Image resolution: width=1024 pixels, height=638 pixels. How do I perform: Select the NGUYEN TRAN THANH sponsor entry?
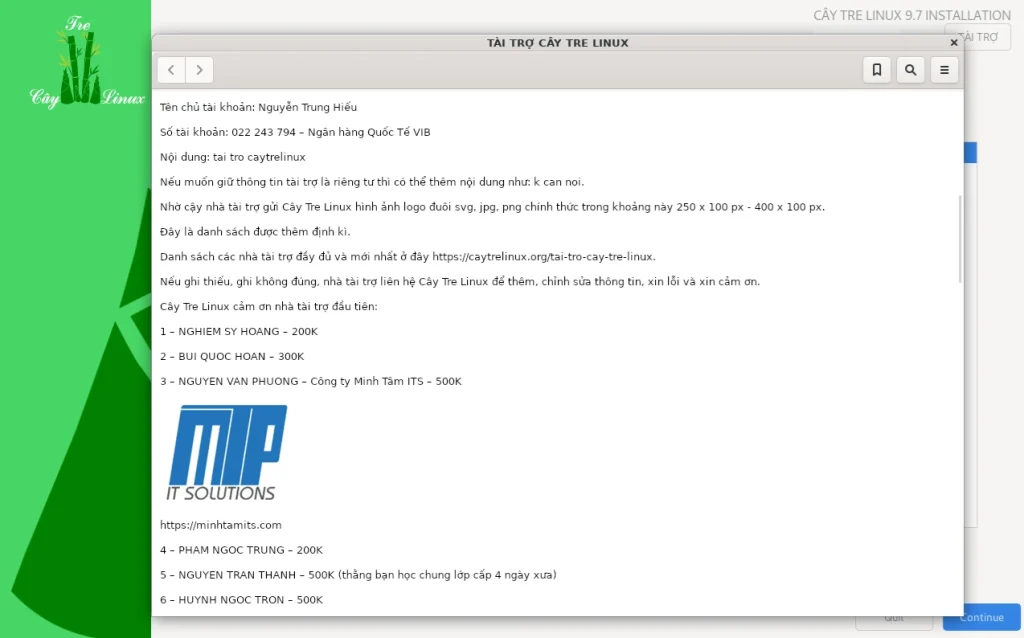(358, 575)
